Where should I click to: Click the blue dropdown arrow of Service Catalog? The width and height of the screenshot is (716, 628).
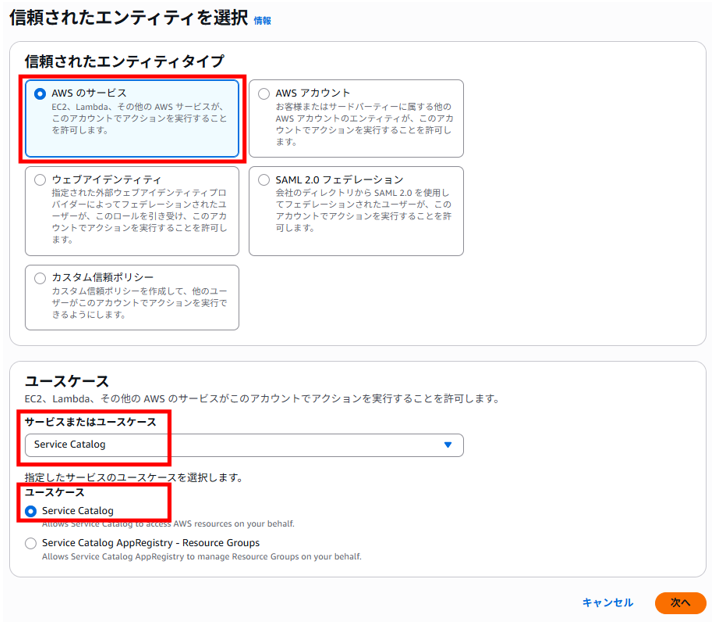[x=448, y=445]
